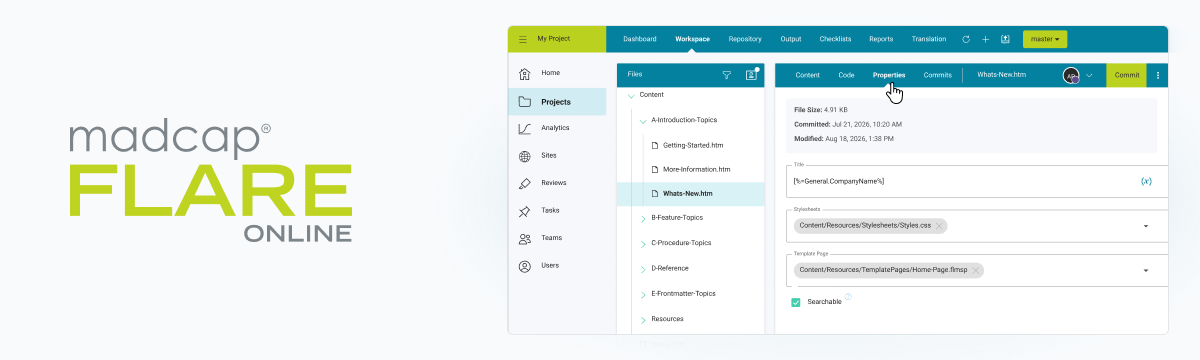The width and height of the screenshot is (1200, 360).
Task: Open the Translation tab
Action: pyautogui.click(x=929, y=39)
